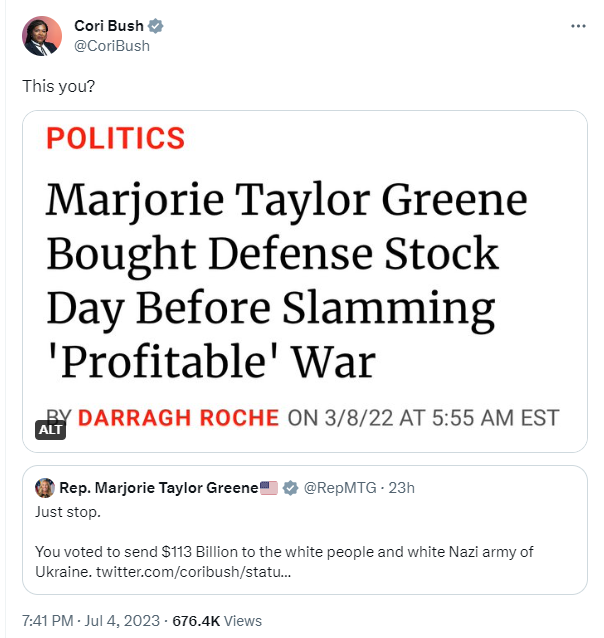Click the 23h quoted tweet timestamp
The width and height of the screenshot is (604, 638).
coord(402,488)
